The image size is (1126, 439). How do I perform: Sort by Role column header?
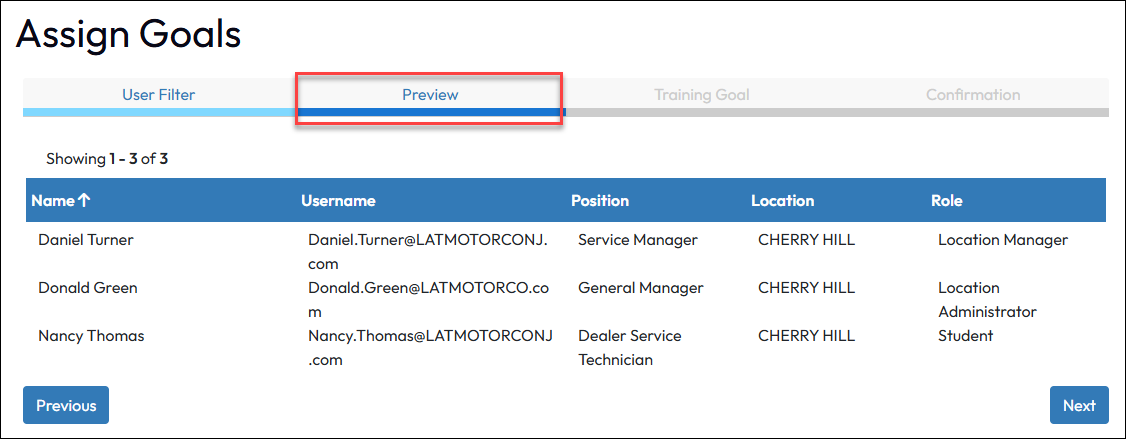click(x=946, y=200)
